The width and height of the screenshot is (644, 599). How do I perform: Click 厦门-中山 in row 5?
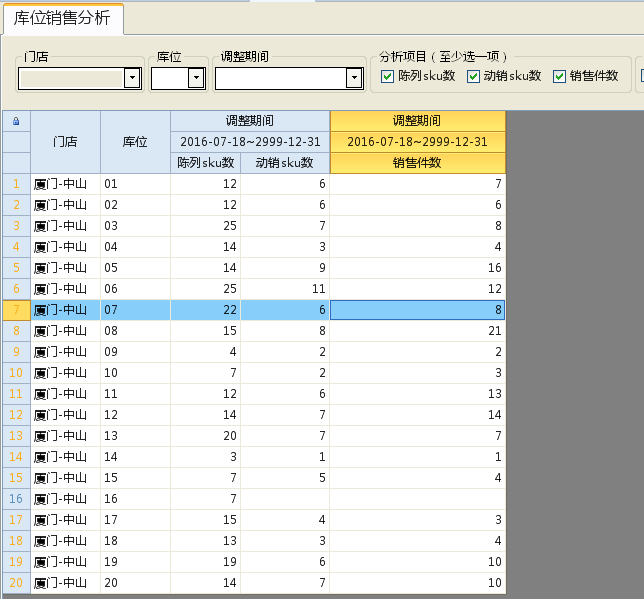pyautogui.click(x=65, y=268)
